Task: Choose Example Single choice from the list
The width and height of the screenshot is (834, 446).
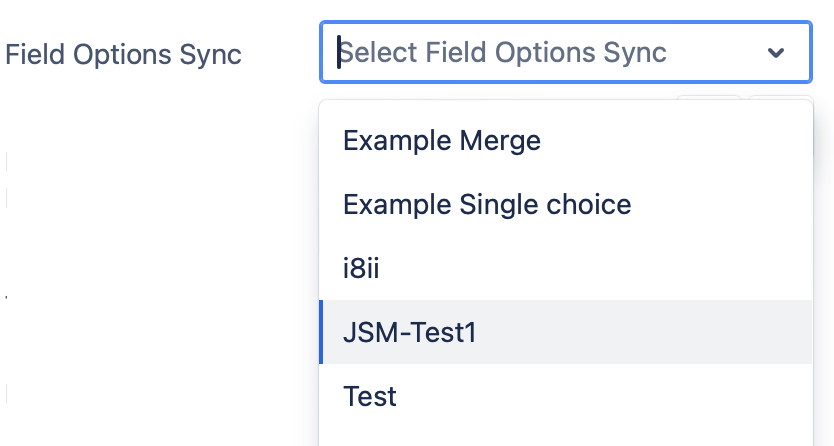Action: click(487, 205)
